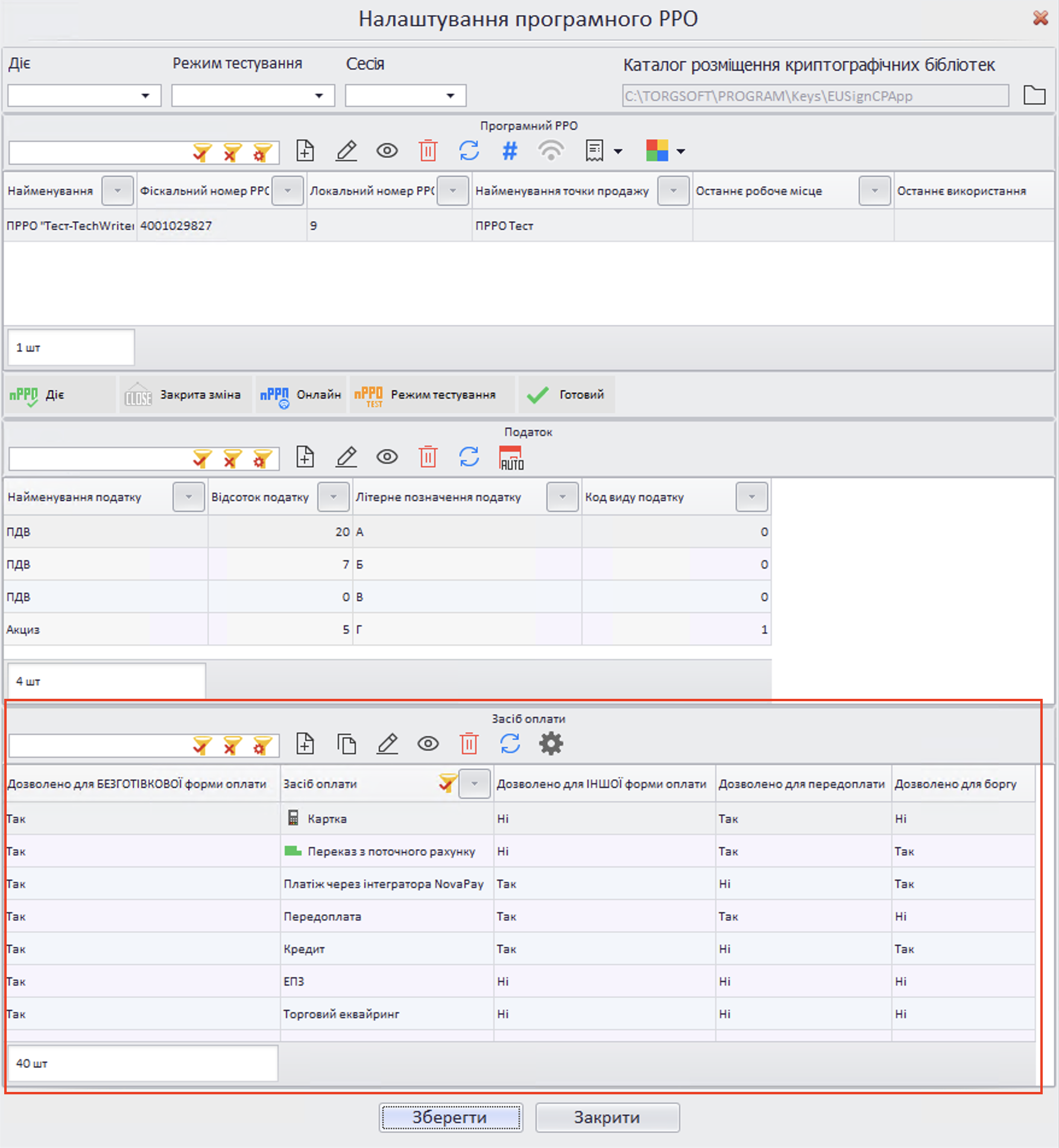Toggle the Діє status filter
The height and width of the screenshot is (1148, 1059).
59,395
